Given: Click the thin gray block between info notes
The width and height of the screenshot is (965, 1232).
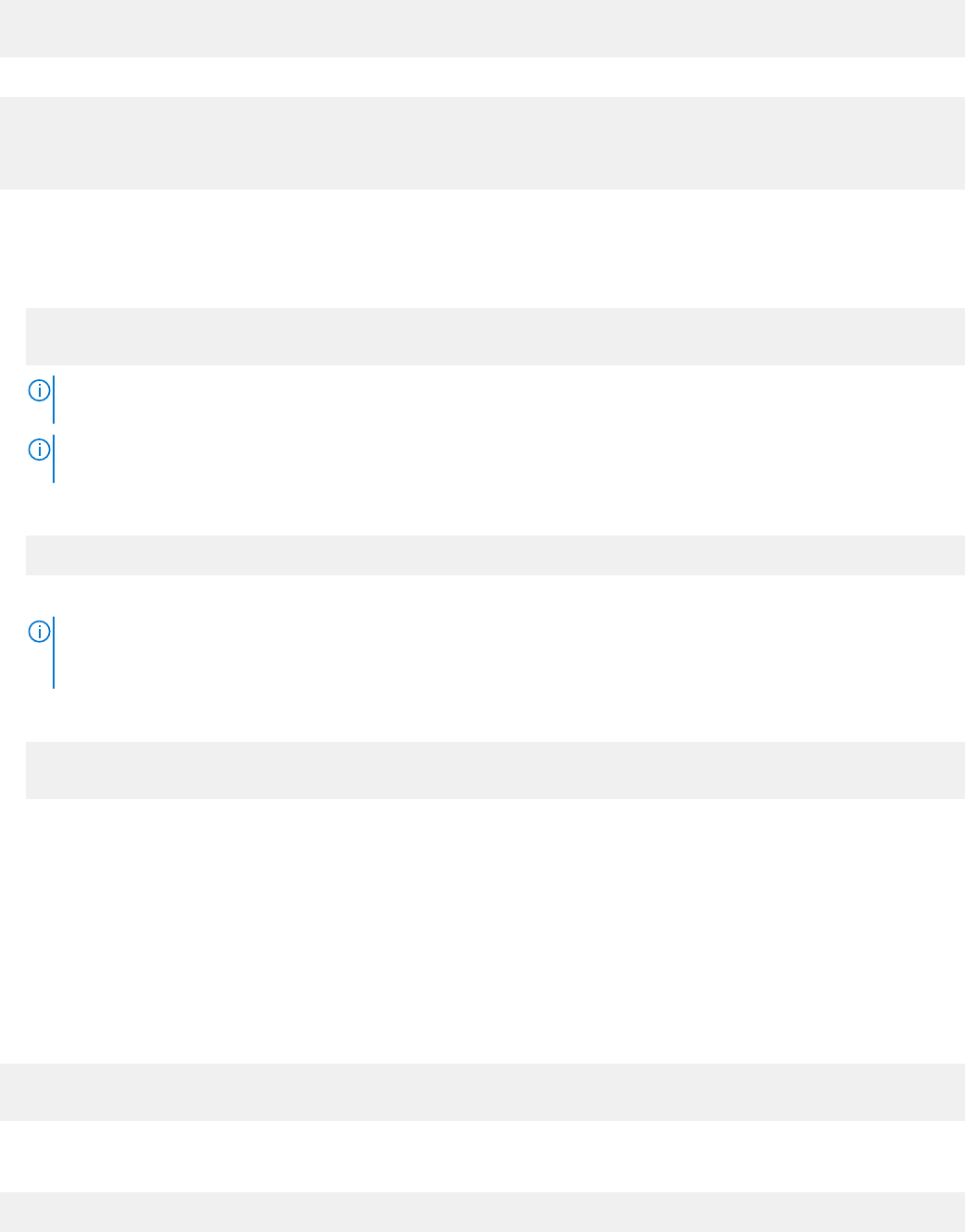Looking at the screenshot, I should [495, 555].
